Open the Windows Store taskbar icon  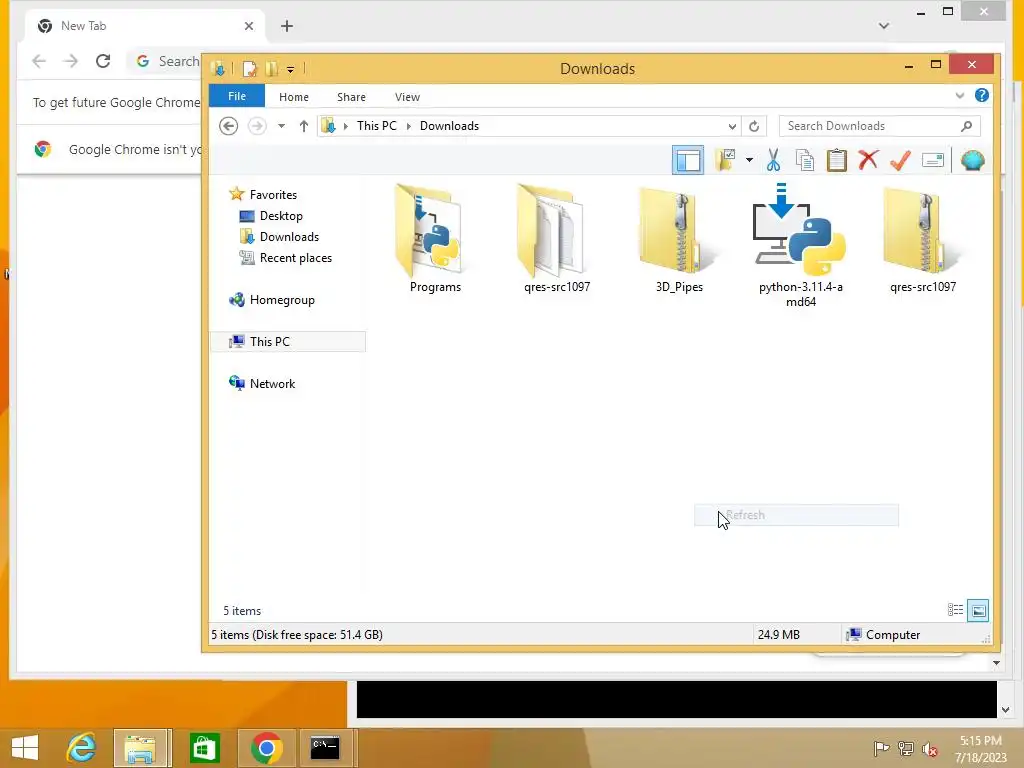point(204,748)
